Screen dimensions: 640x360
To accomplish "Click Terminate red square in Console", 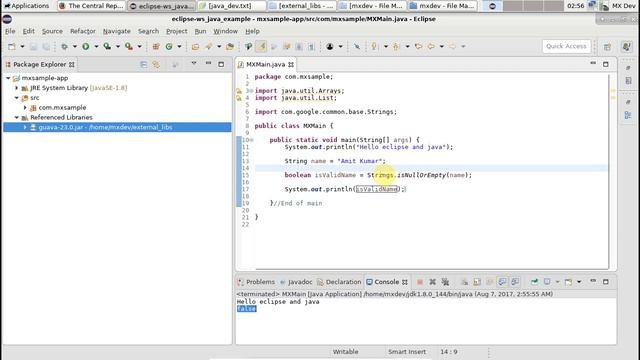I will coord(420,282).
